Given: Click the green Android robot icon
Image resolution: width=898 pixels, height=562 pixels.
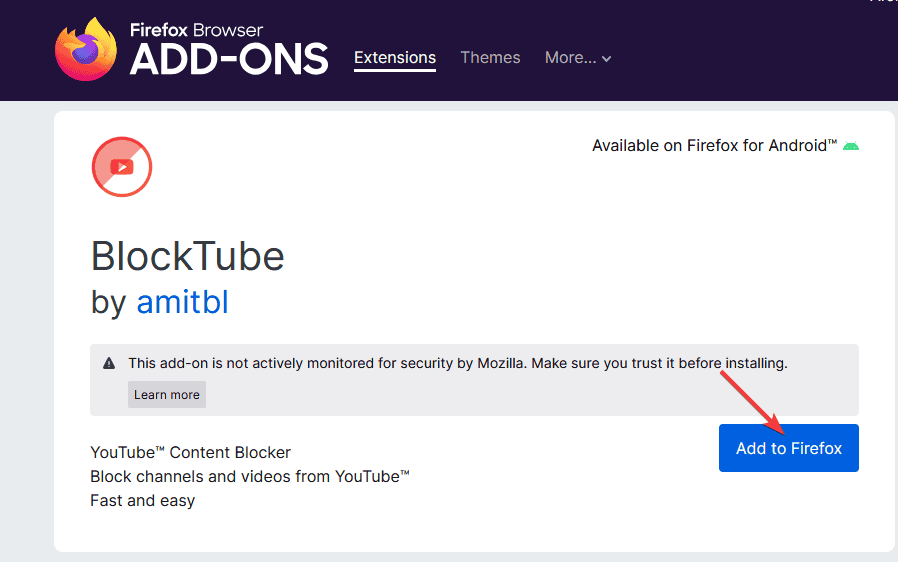Looking at the screenshot, I should pos(850,146).
